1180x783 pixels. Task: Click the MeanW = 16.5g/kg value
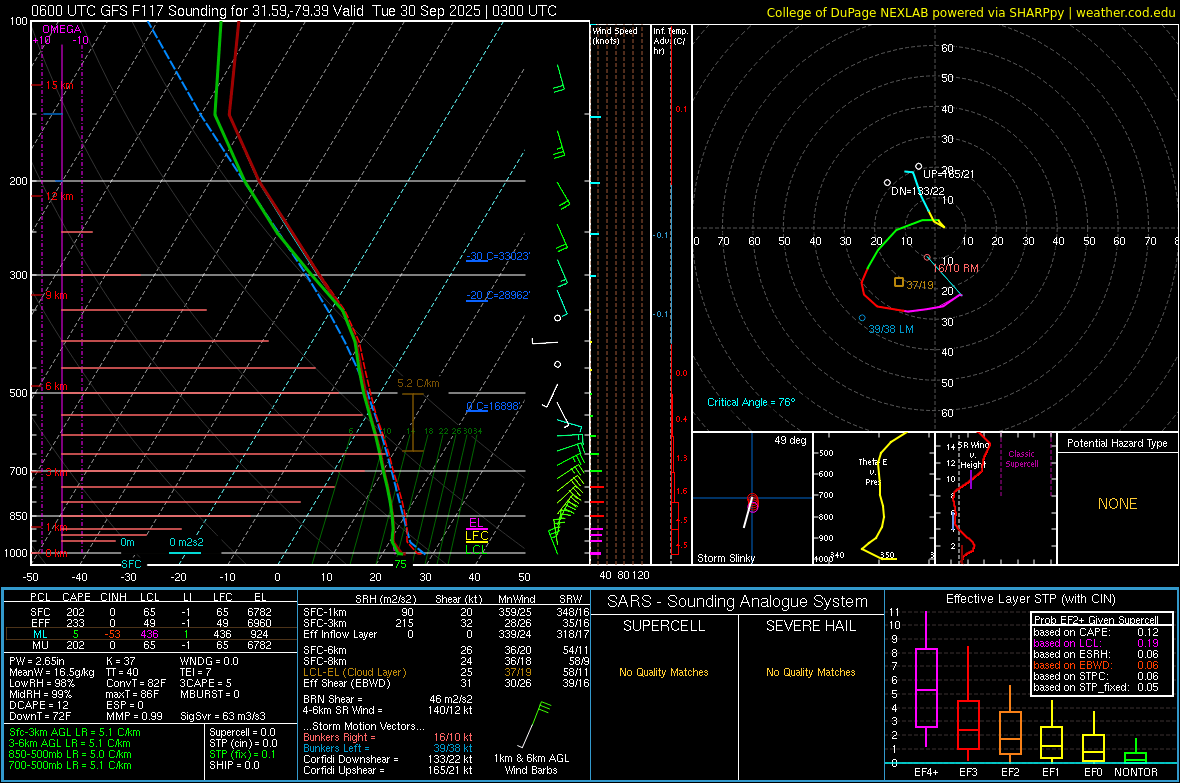[52, 672]
